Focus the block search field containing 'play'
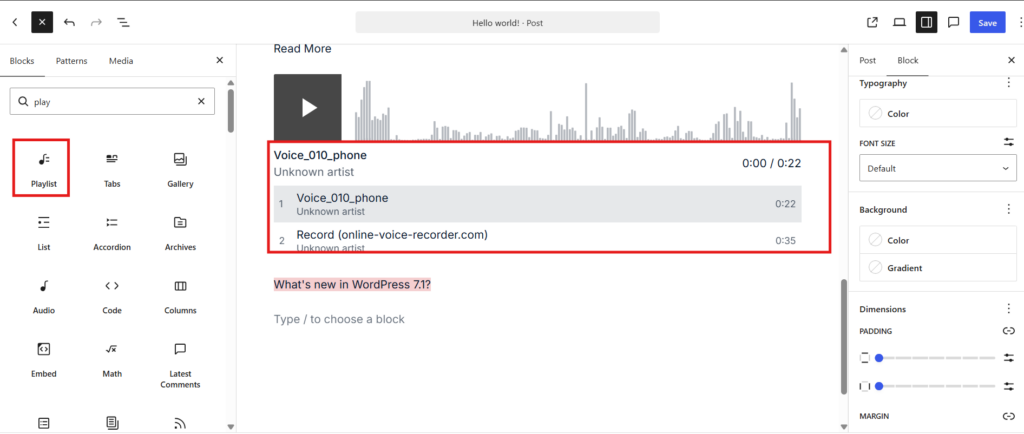Image resolution: width=1024 pixels, height=434 pixels. (x=112, y=101)
